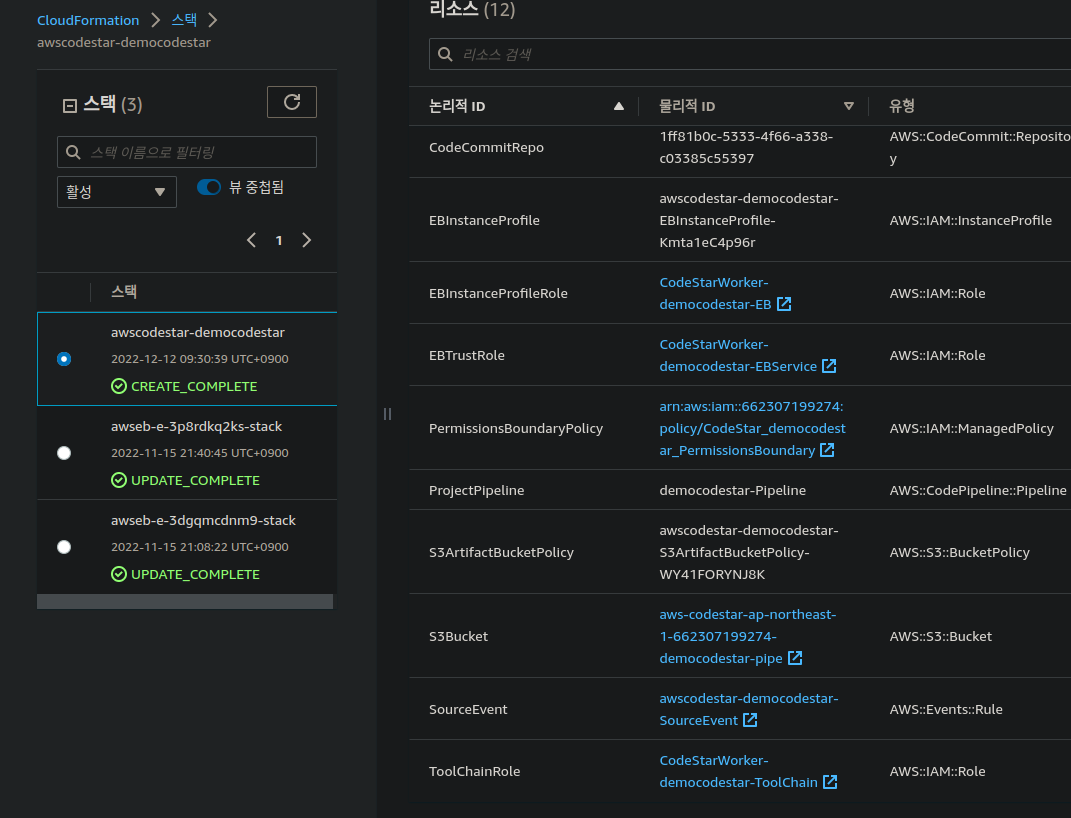Image resolution: width=1071 pixels, height=818 pixels.
Task: Click 유형 column header
Action: 902,106
